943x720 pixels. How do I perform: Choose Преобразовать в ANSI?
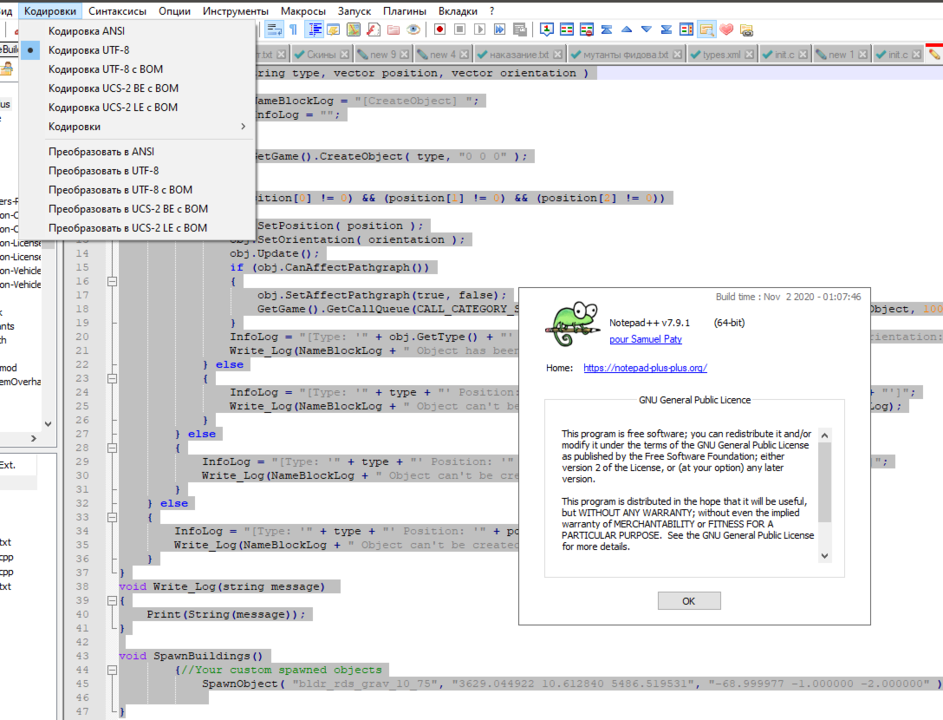(x=137, y=152)
